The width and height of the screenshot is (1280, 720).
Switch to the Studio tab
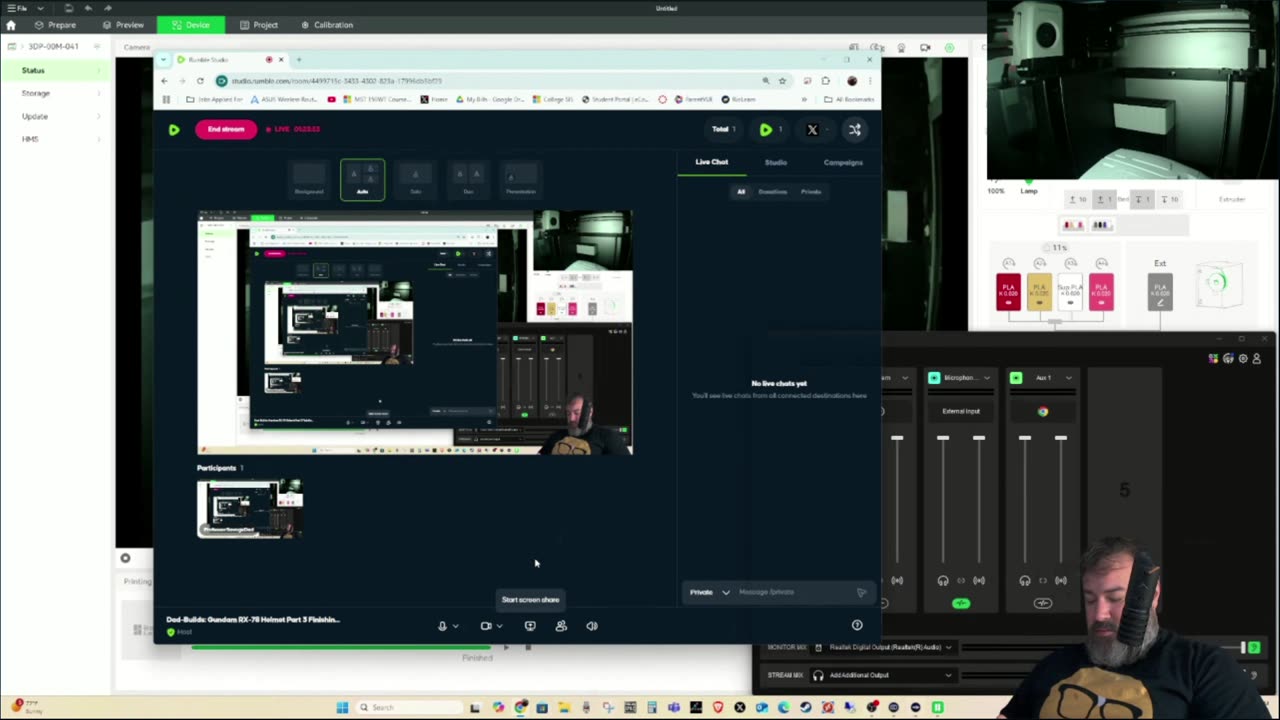[776, 162]
